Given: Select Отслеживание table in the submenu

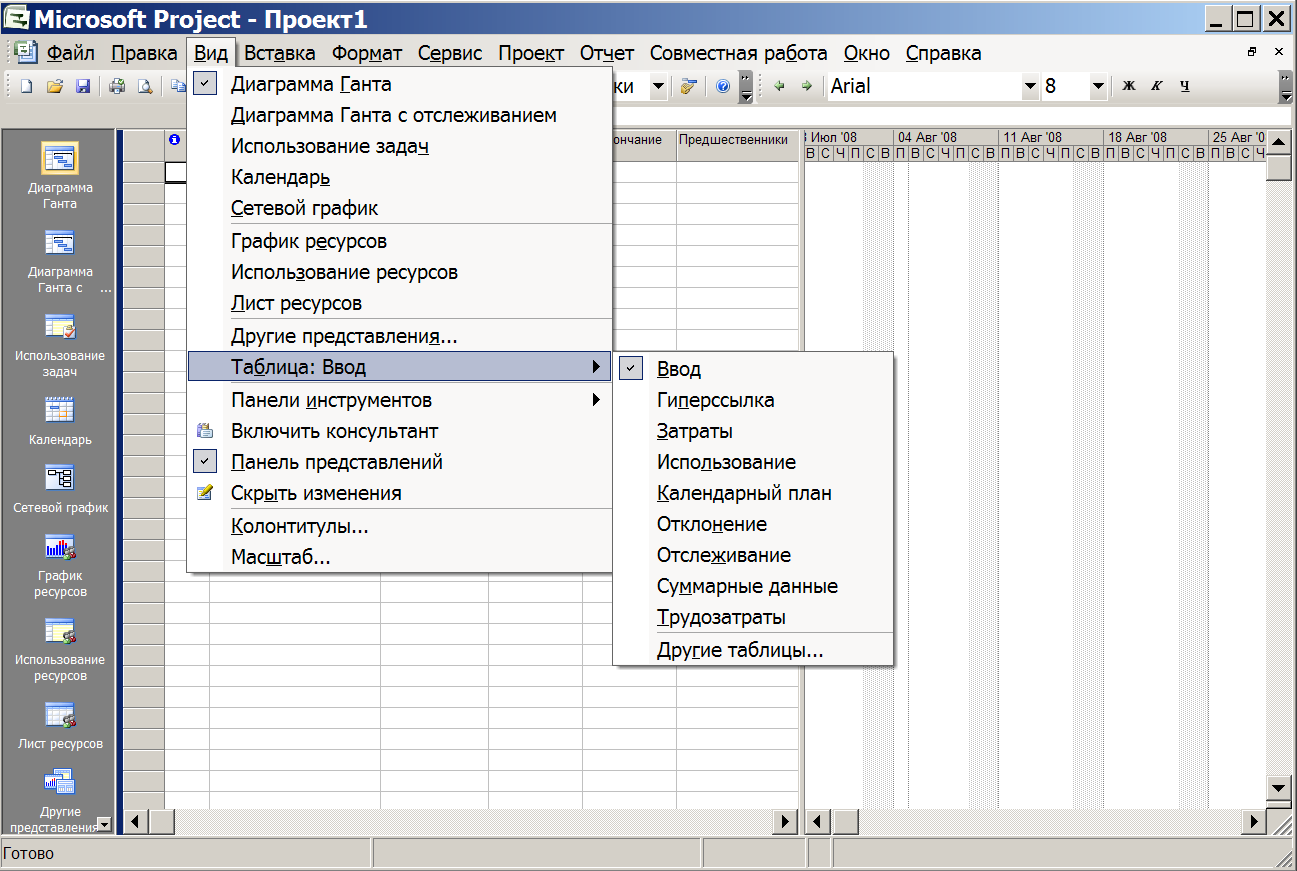Looking at the screenshot, I should click(x=753, y=555).
